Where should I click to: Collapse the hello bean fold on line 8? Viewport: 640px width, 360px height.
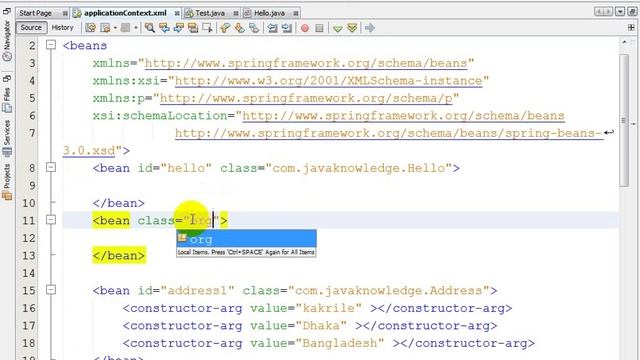(51, 167)
